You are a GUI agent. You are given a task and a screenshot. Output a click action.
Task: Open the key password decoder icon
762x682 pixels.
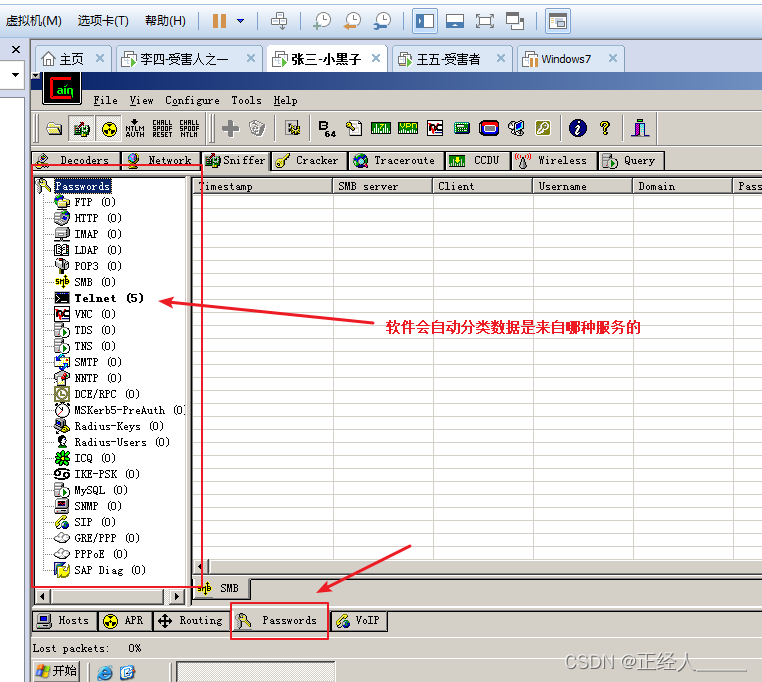pyautogui.click(x=543, y=128)
